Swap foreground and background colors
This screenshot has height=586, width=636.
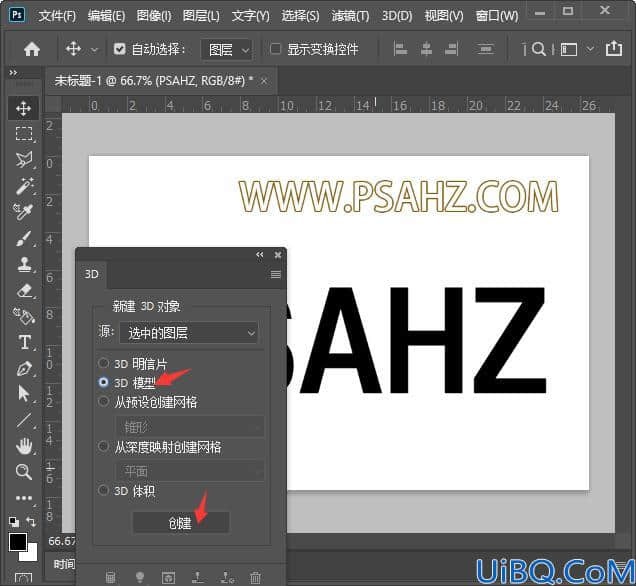[31, 521]
